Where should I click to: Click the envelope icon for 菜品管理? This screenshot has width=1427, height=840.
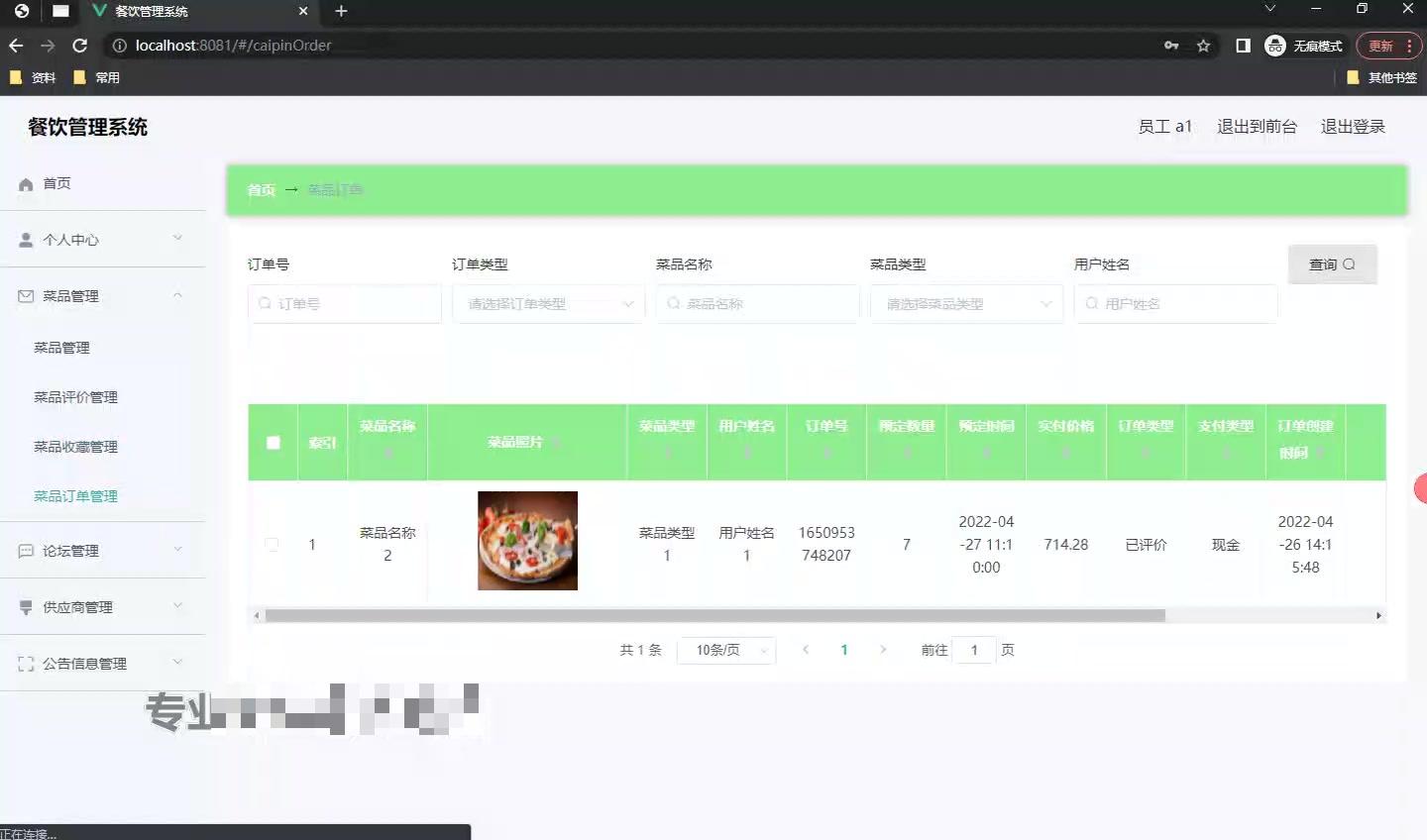[x=24, y=295]
